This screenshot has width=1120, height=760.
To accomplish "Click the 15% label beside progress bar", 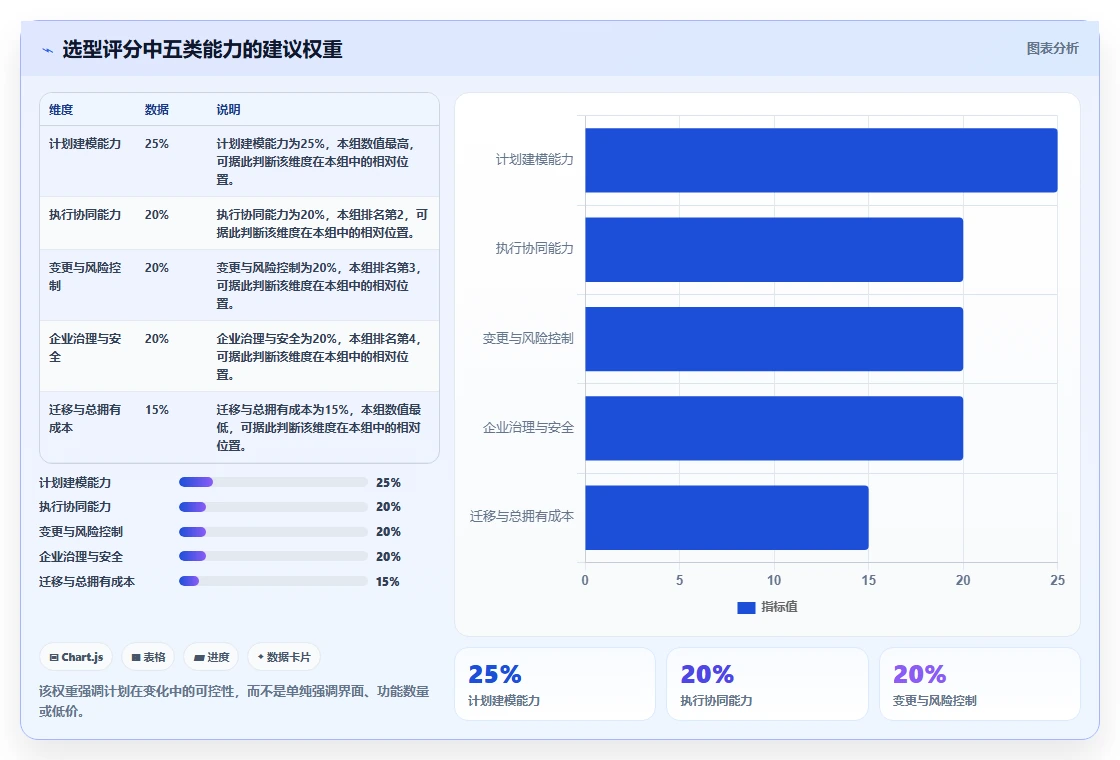I will click(388, 581).
